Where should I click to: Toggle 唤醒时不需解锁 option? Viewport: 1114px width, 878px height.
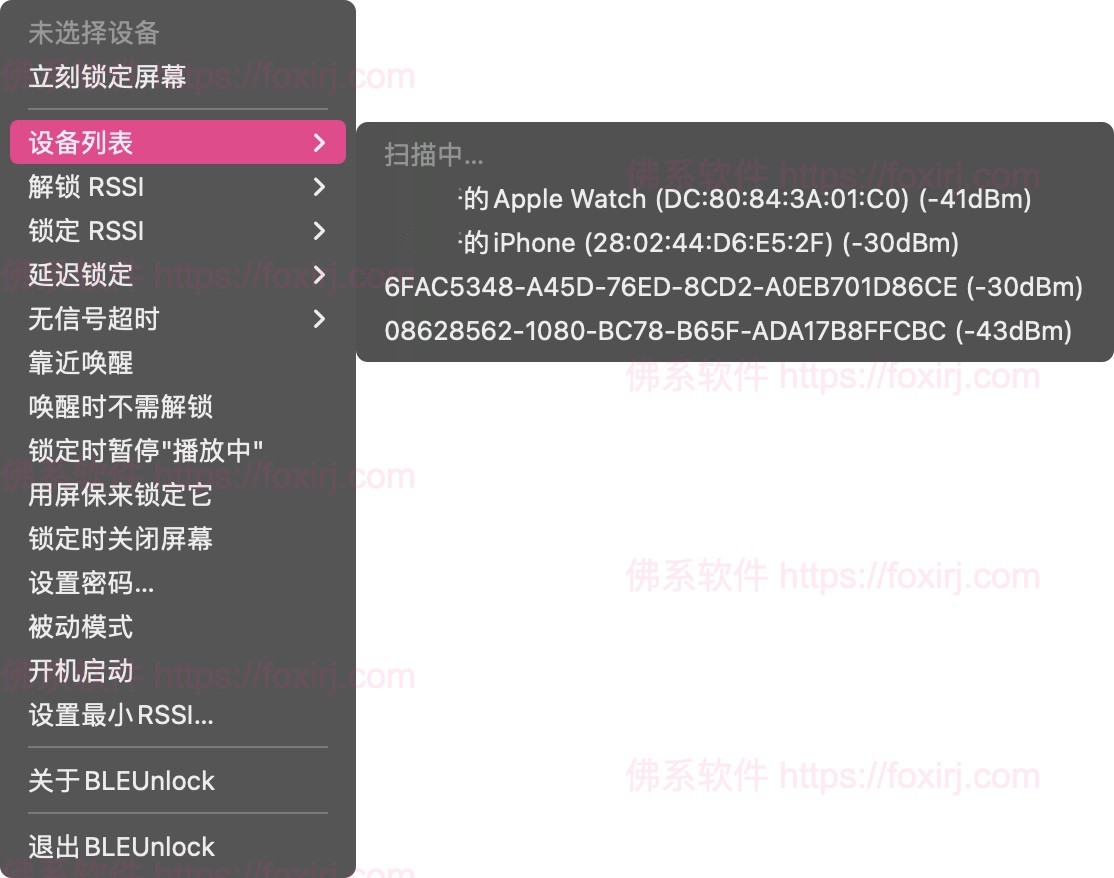[x=120, y=407]
